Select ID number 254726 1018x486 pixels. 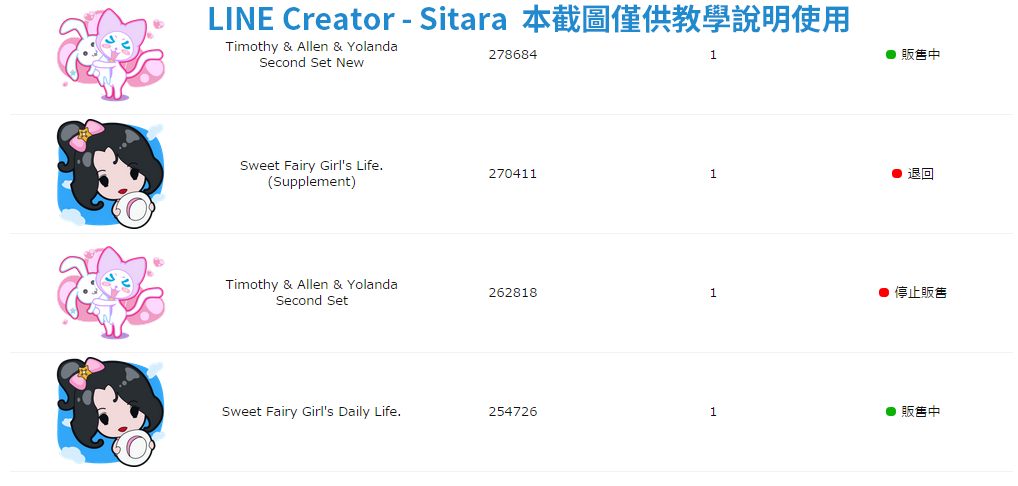point(513,411)
